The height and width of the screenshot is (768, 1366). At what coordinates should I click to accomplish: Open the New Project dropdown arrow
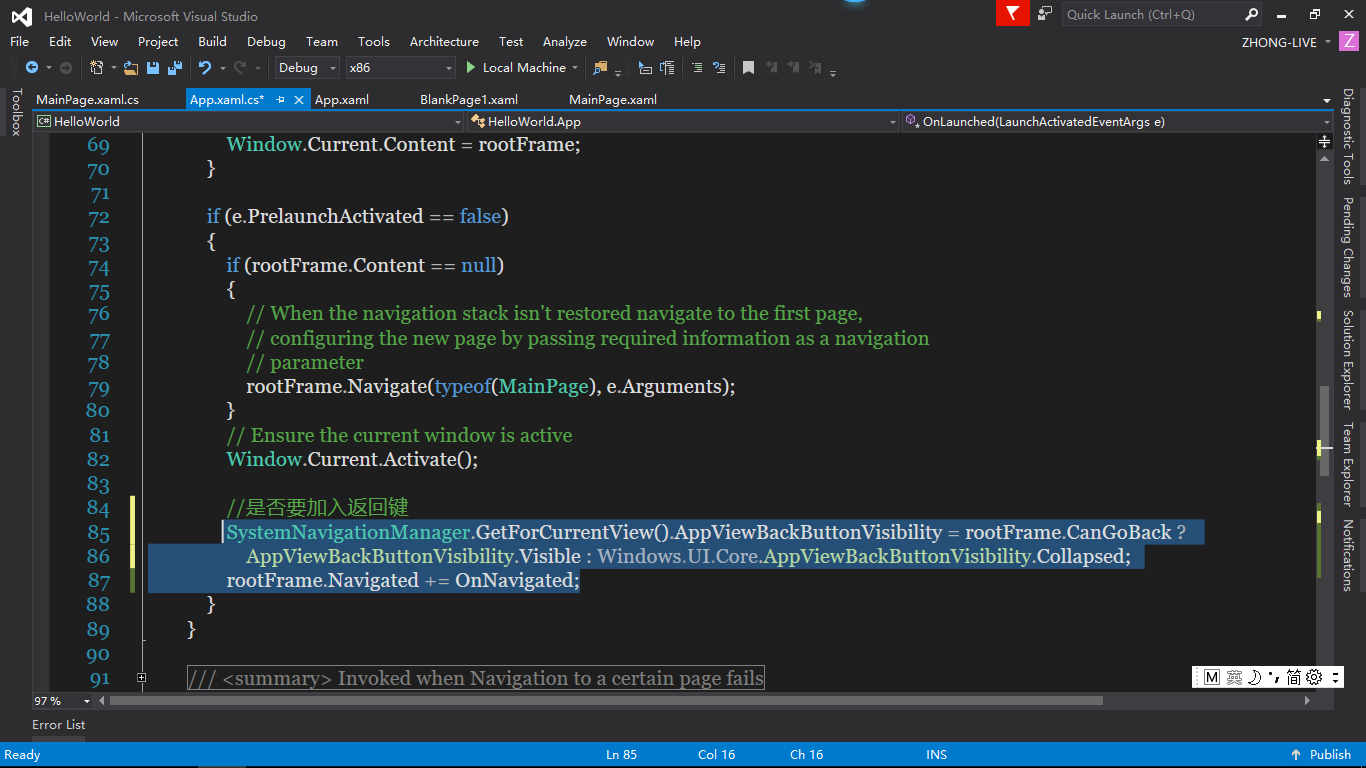[113, 68]
